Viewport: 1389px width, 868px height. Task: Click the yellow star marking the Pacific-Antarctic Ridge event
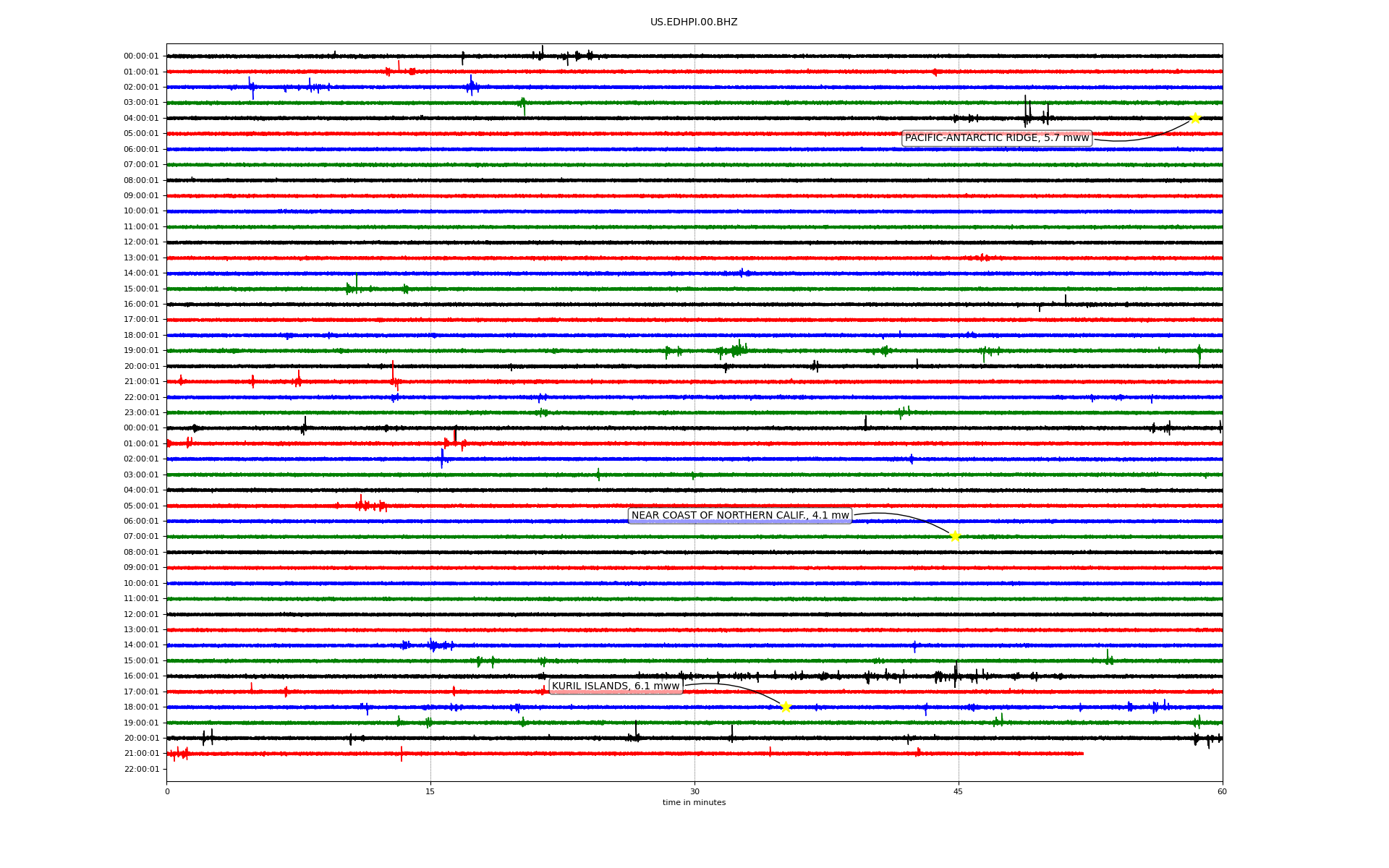[1195, 118]
